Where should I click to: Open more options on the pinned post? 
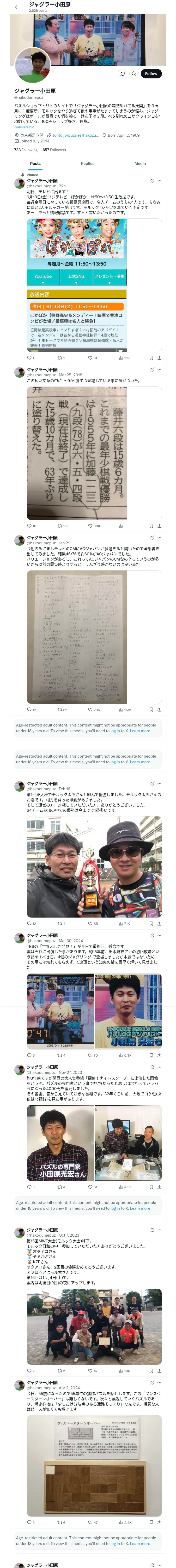[160, 181]
